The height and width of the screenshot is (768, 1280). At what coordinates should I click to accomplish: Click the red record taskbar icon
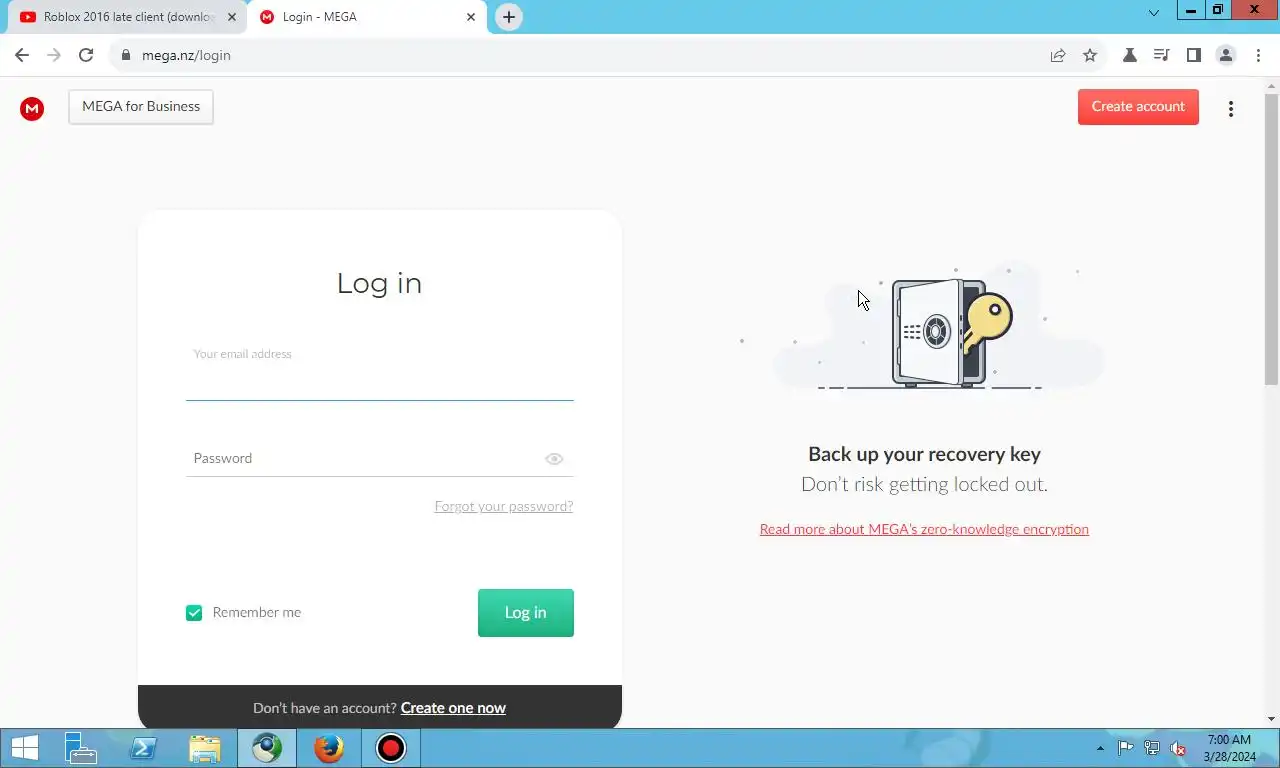(x=390, y=748)
